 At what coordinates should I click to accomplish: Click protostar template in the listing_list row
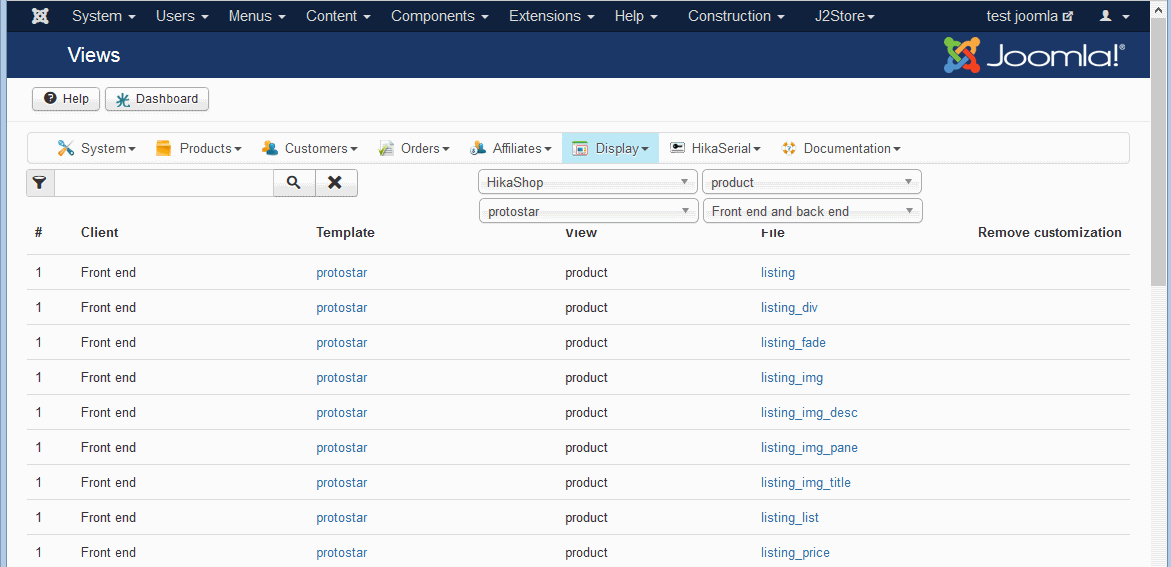tap(341, 518)
